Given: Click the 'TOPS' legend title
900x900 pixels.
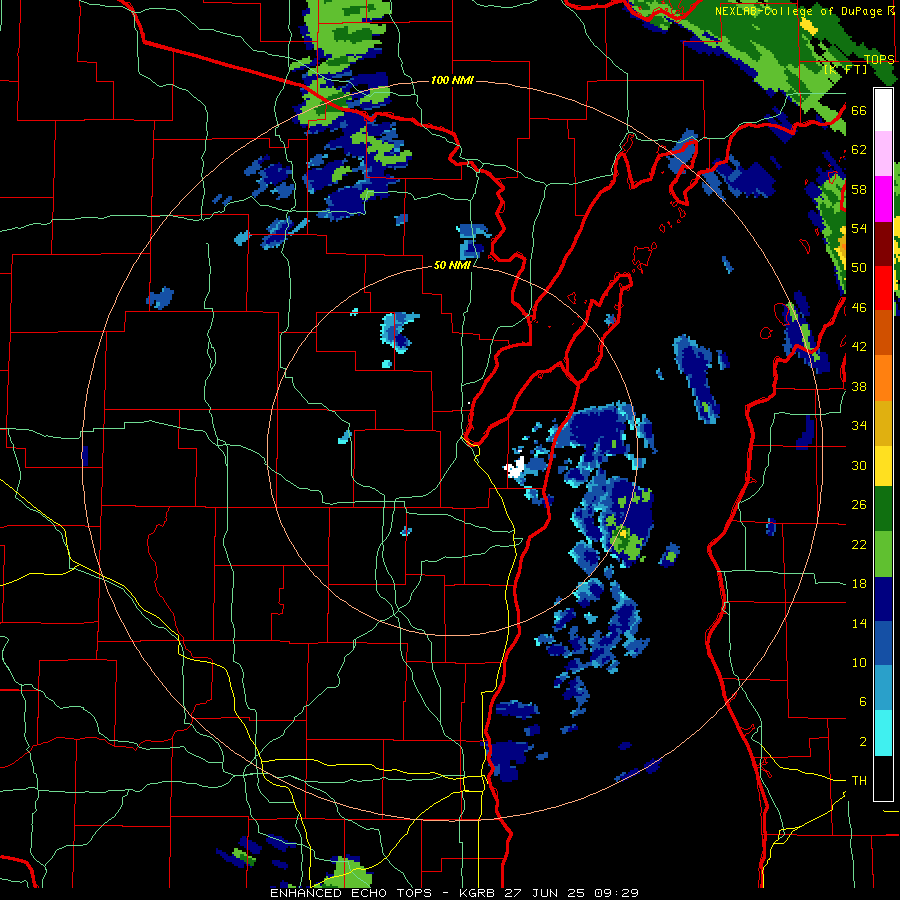Looking at the screenshot, I should tap(879, 59).
